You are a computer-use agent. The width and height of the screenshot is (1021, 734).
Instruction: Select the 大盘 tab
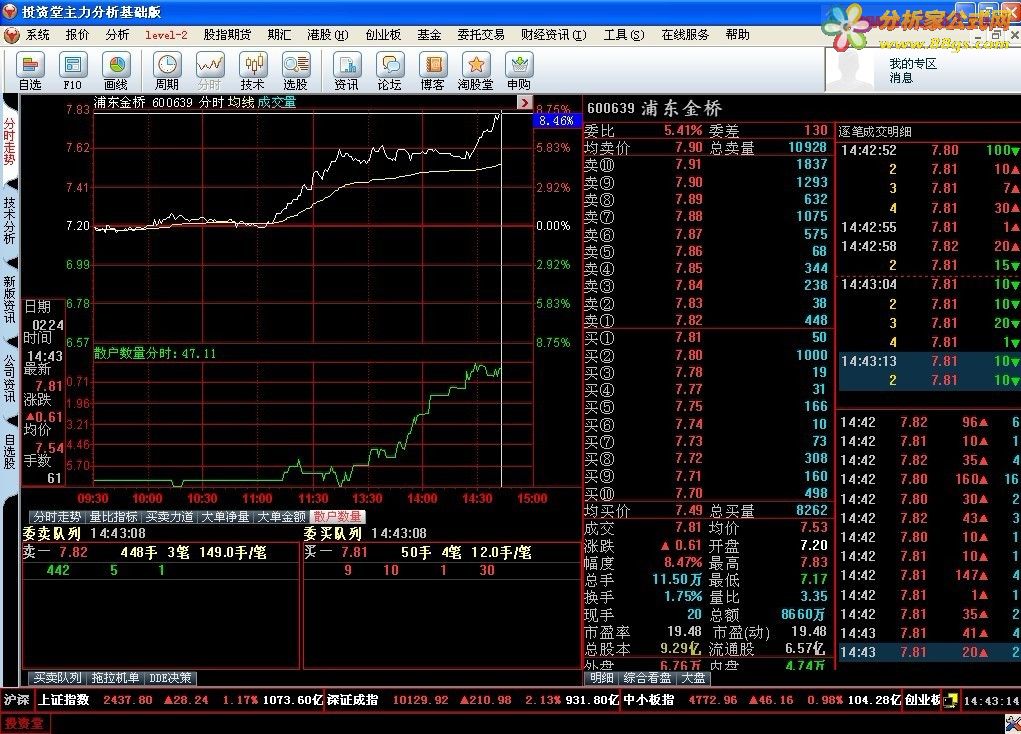693,678
